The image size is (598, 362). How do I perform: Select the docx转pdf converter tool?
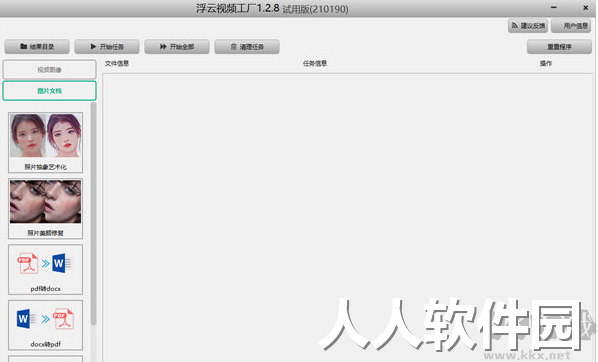[x=45, y=325]
